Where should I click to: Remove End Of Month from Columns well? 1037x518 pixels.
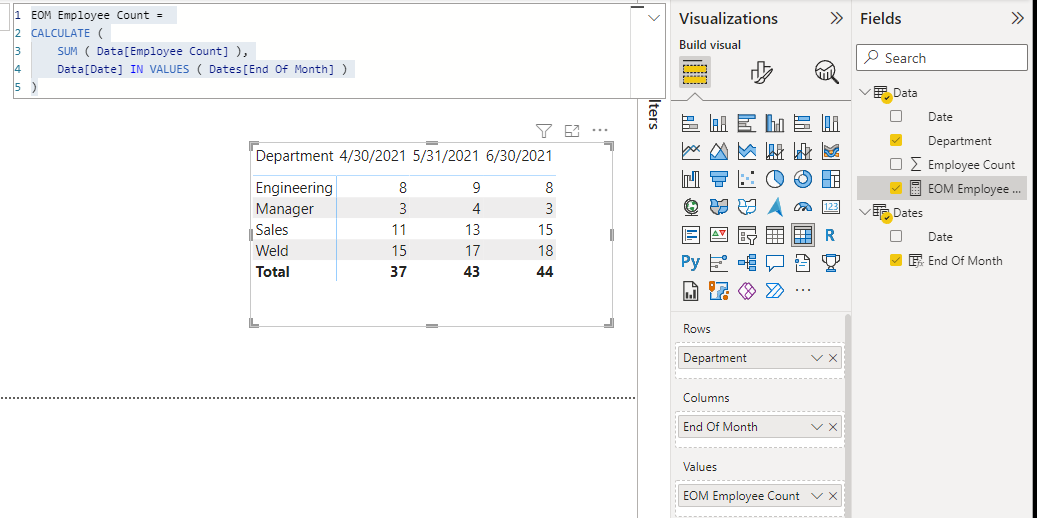tap(833, 427)
